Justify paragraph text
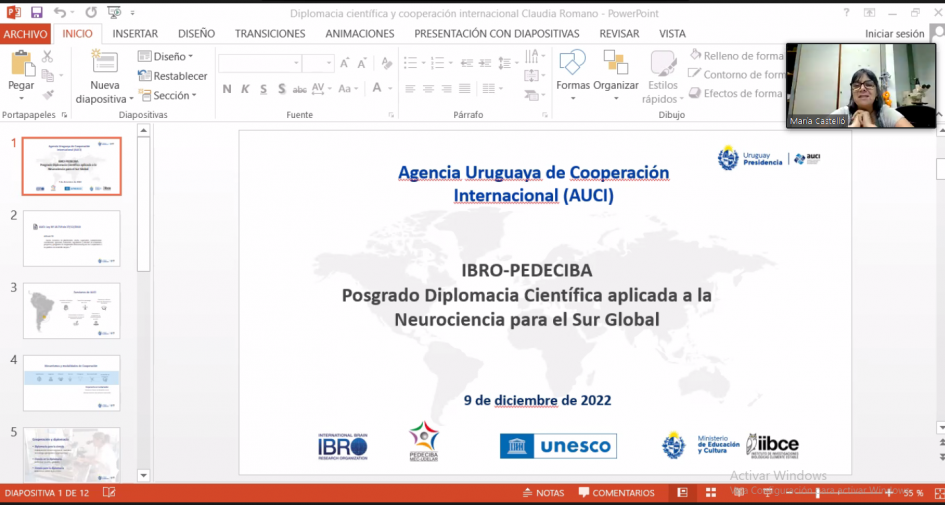 (465, 89)
